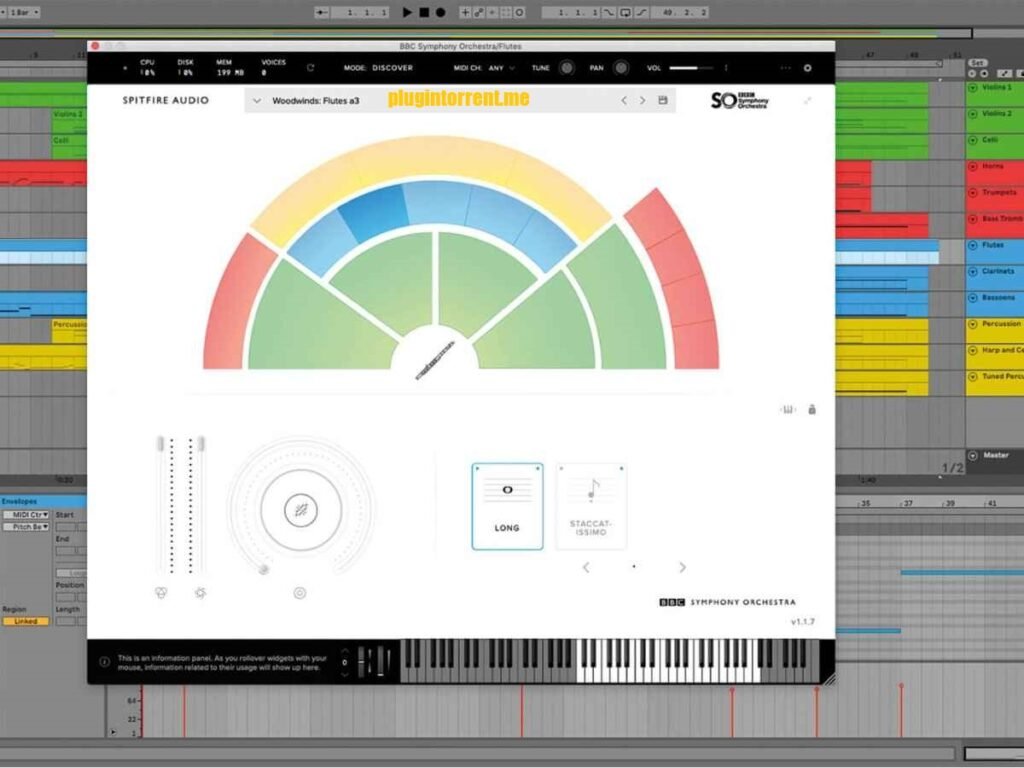This screenshot has width=1024, height=768.
Task: Open the keyswitch piano icon above techniques
Action: click(x=788, y=409)
